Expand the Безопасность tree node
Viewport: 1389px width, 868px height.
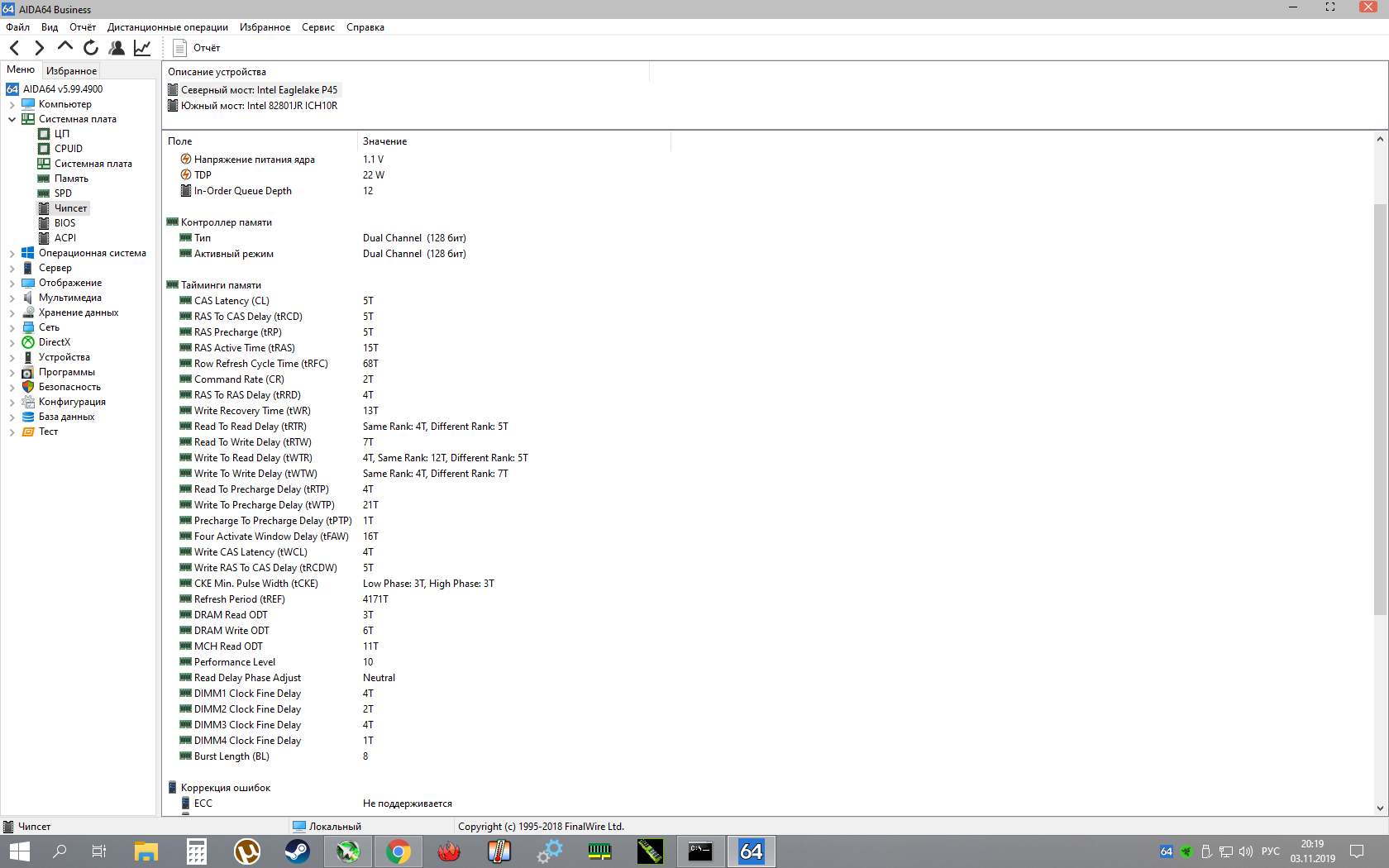(x=12, y=387)
